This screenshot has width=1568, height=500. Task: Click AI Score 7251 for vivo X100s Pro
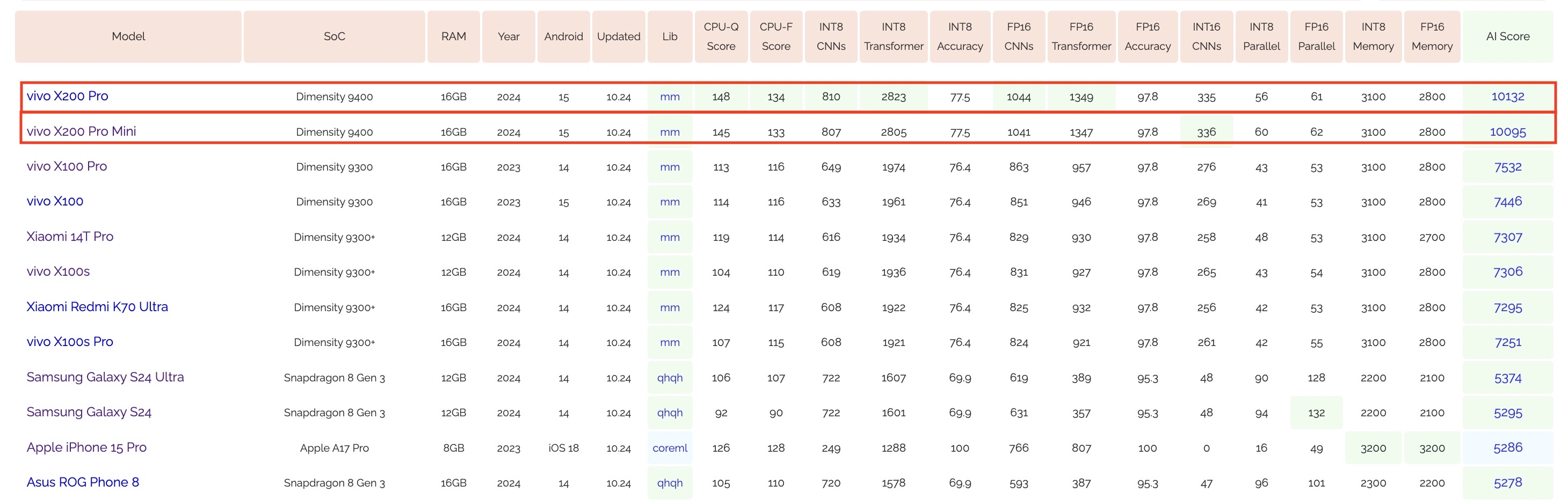(x=1508, y=342)
